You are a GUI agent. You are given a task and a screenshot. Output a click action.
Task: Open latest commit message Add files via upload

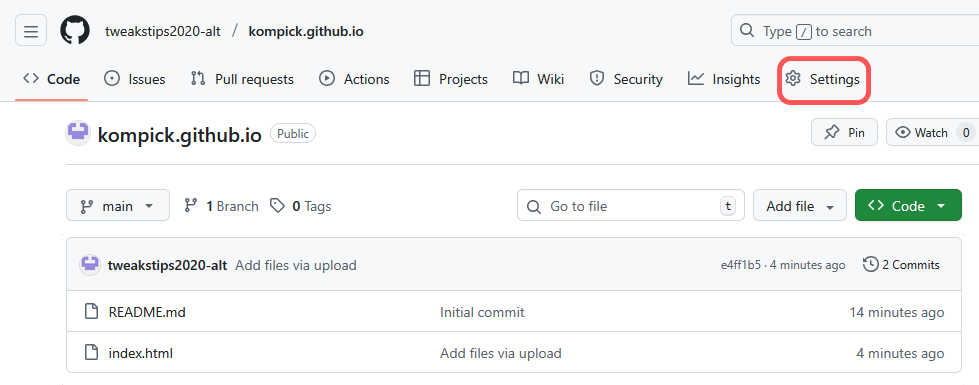[296, 265]
